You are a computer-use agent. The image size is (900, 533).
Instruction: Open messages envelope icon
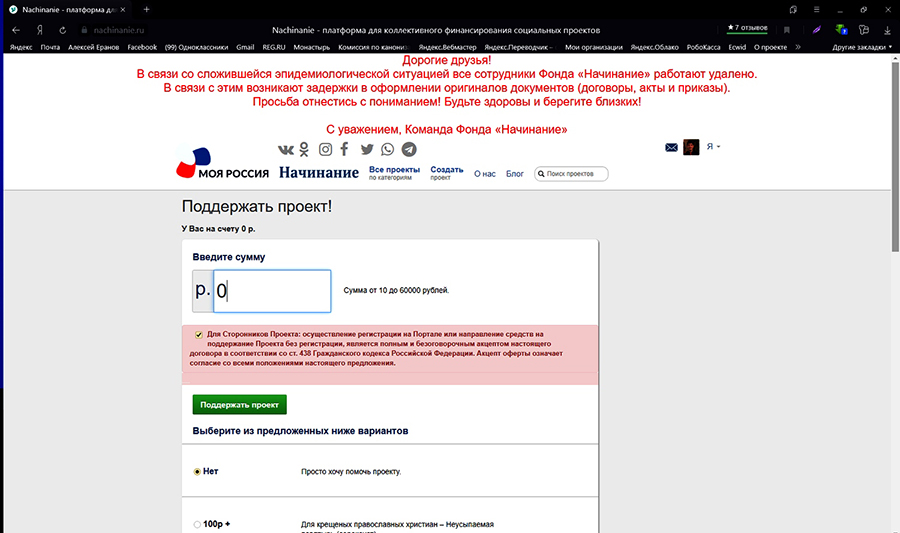(671, 147)
